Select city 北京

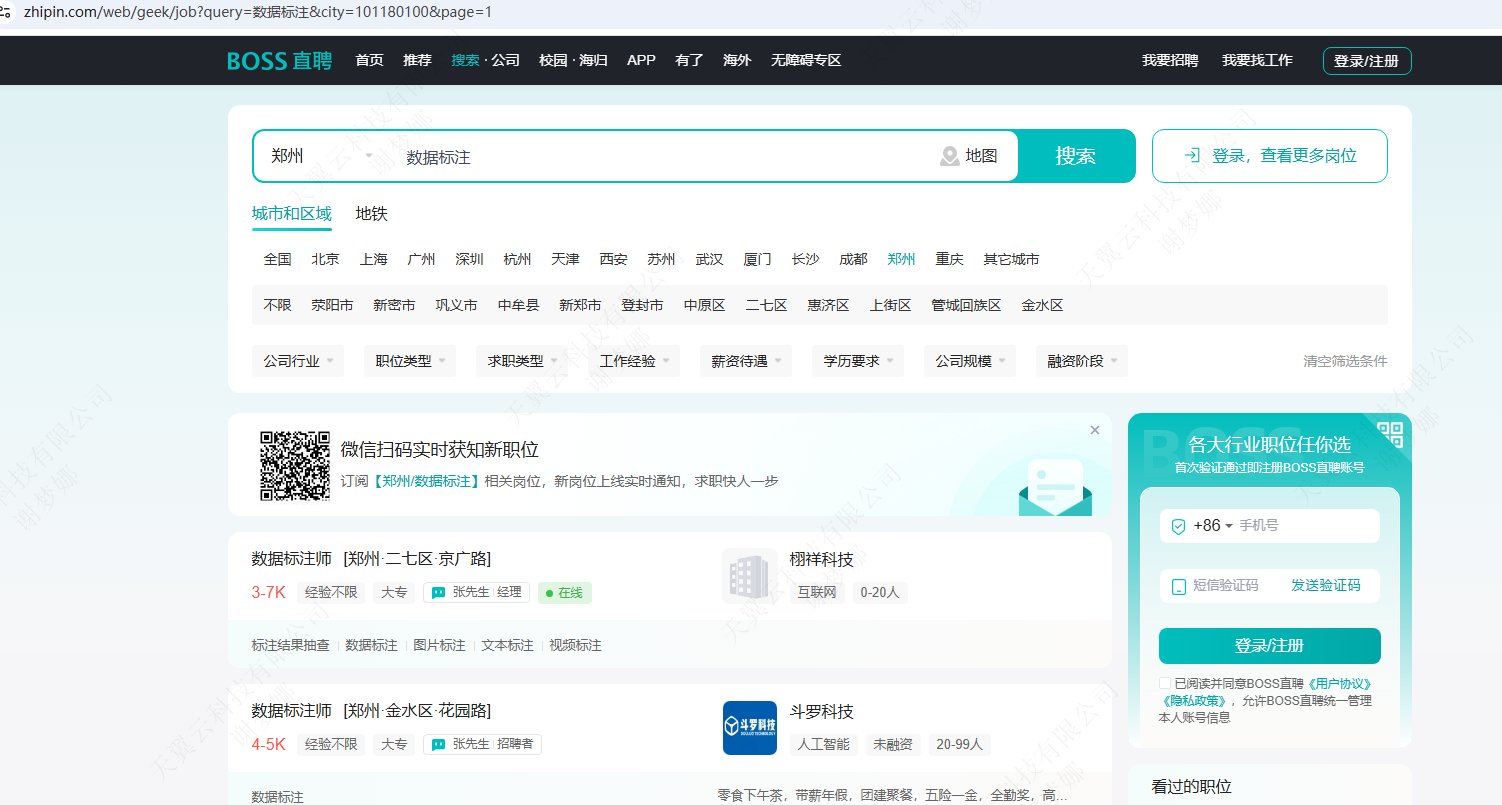point(325,259)
